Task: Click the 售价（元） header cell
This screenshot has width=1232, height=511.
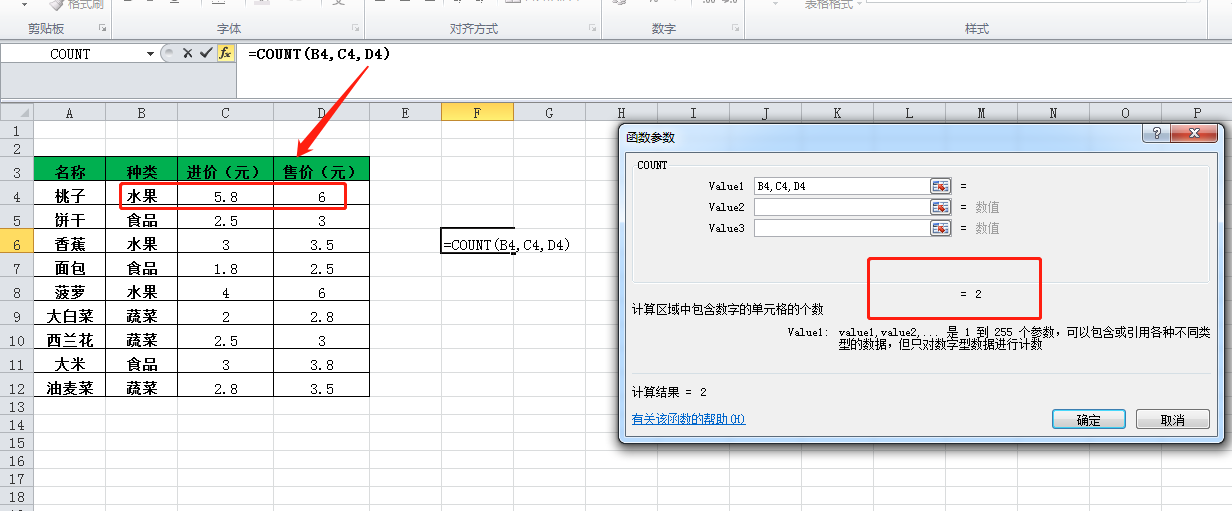Action: tap(321, 171)
